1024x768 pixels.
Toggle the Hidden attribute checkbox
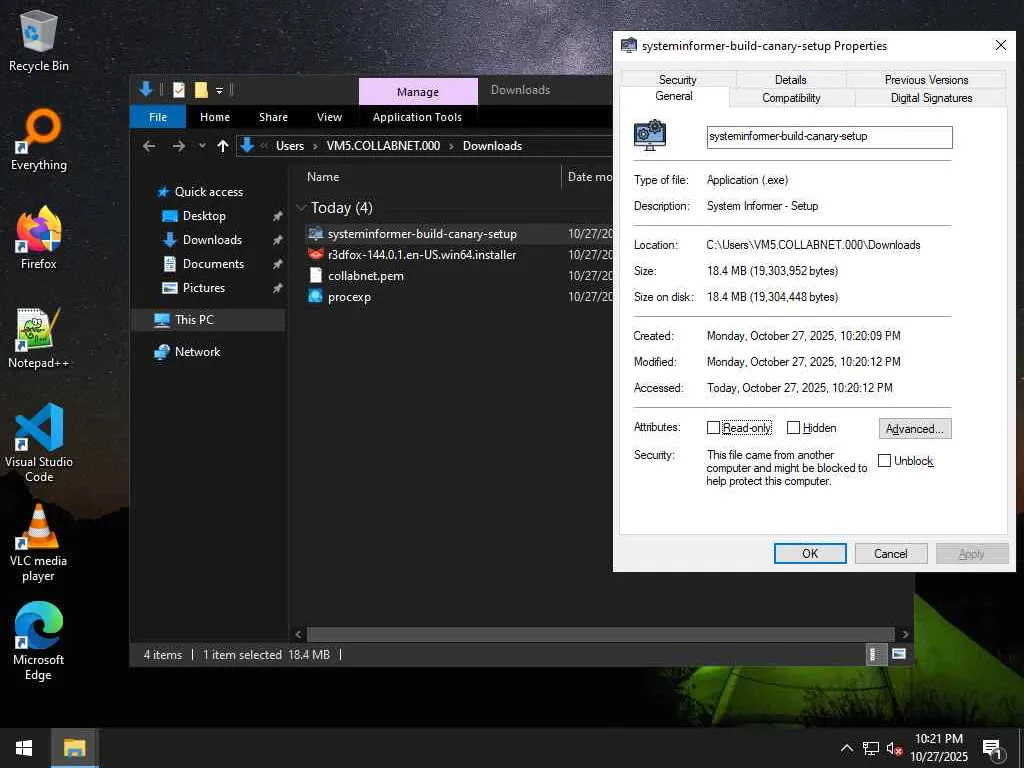click(793, 428)
